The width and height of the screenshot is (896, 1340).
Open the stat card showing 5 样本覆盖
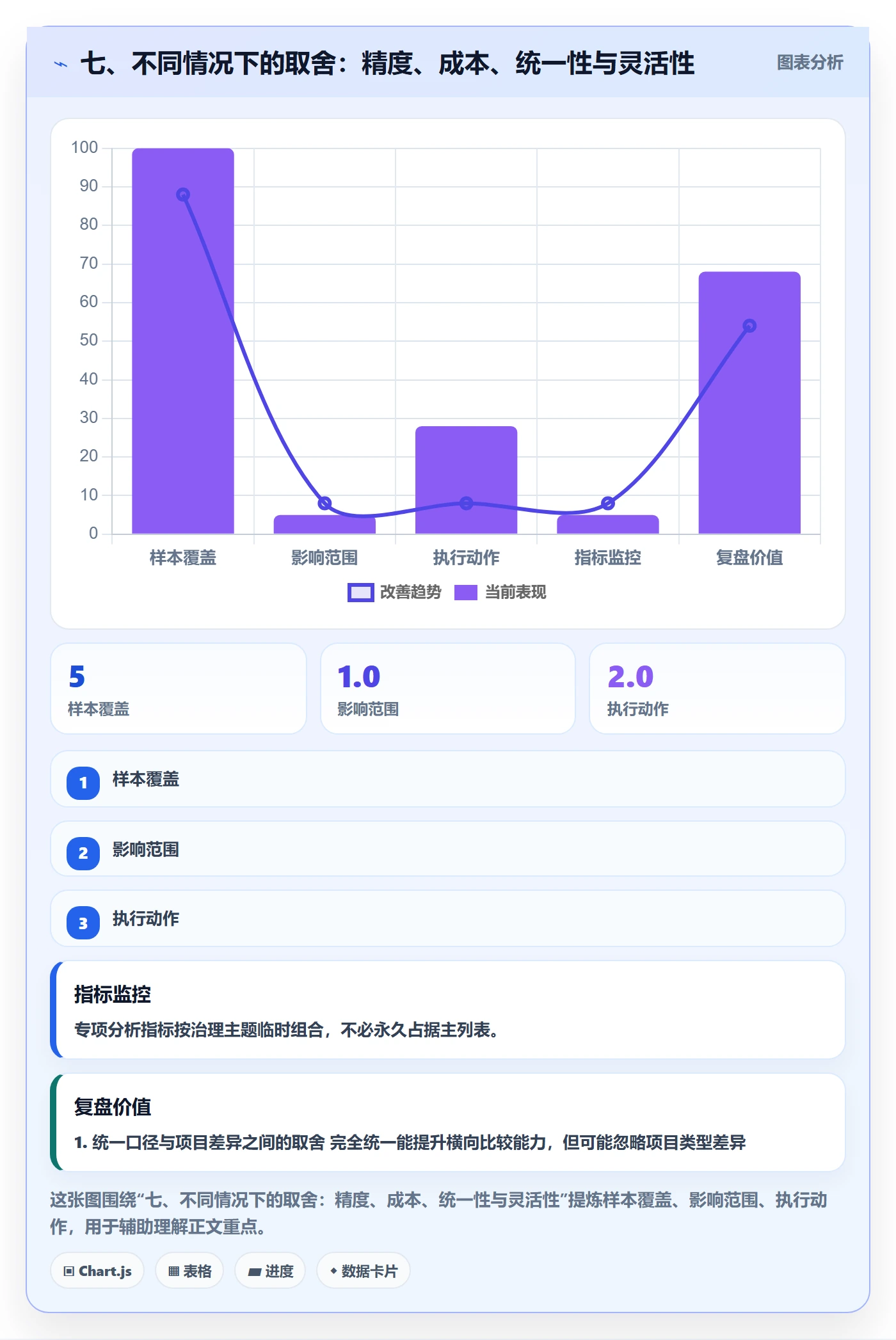[179, 689]
